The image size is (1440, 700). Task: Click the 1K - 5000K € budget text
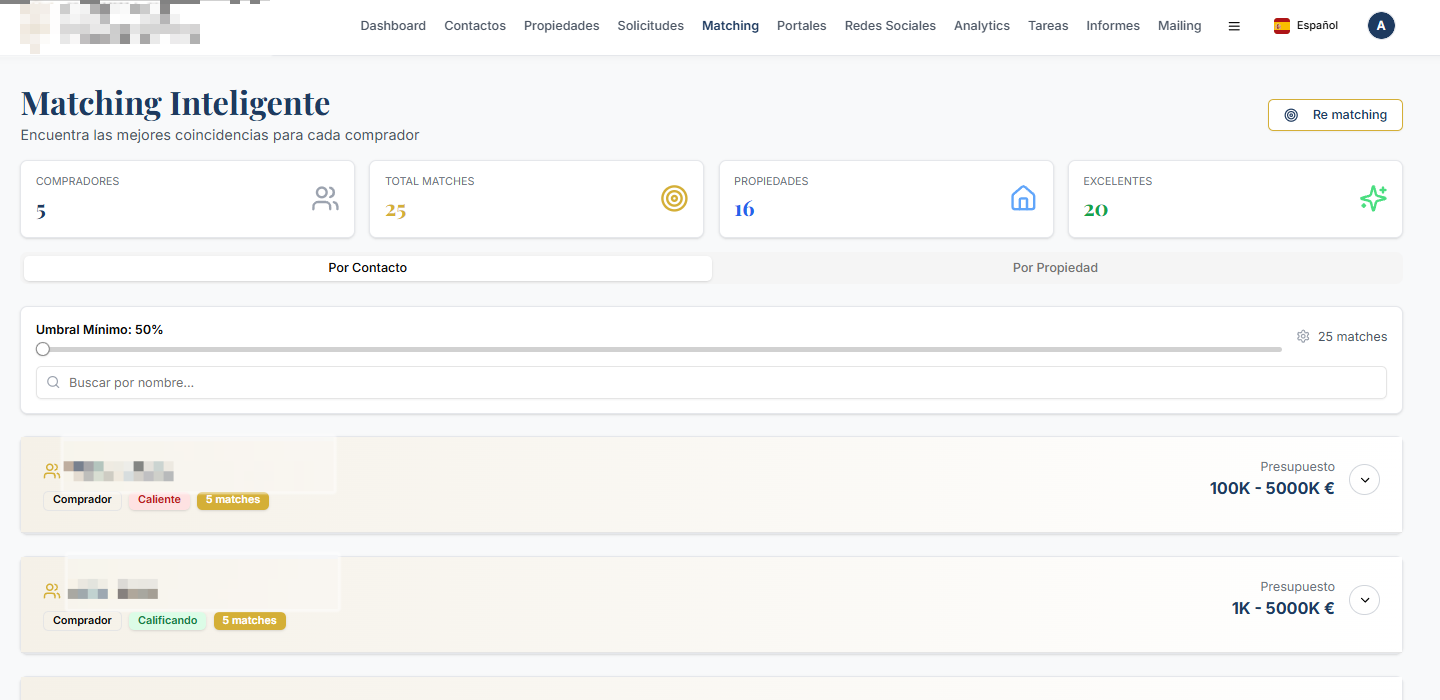point(1283,609)
